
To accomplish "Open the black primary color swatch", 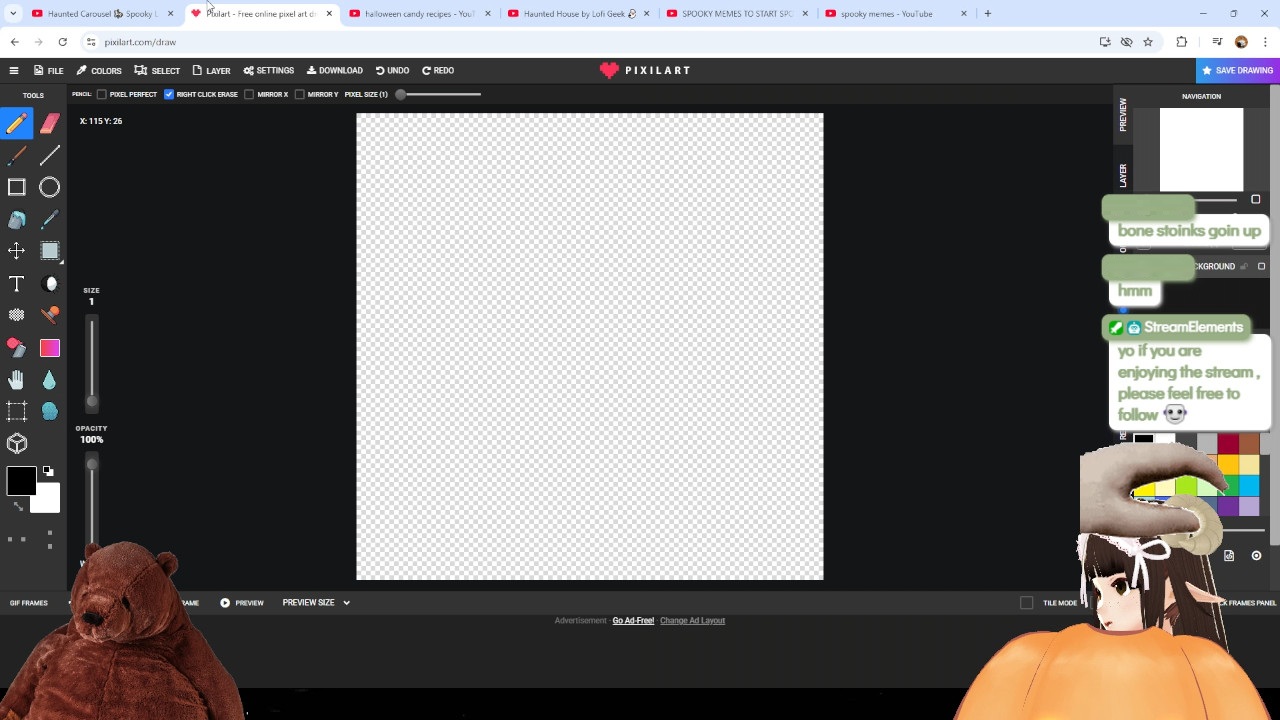I will (x=21, y=481).
